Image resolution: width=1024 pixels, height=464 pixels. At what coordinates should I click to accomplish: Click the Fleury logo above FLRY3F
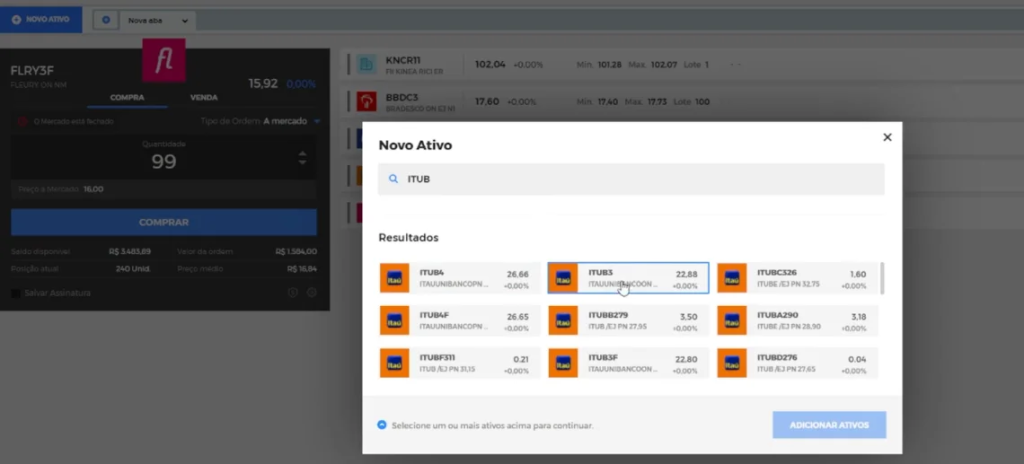pos(163,62)
